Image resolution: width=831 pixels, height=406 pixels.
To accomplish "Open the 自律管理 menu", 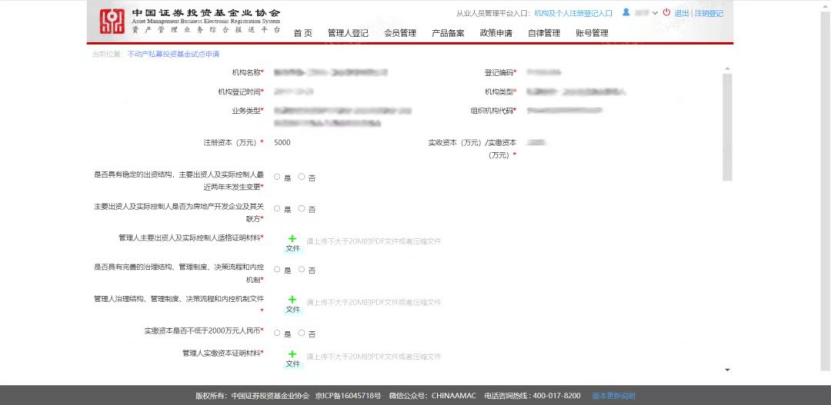I will [x=544, y=33].
